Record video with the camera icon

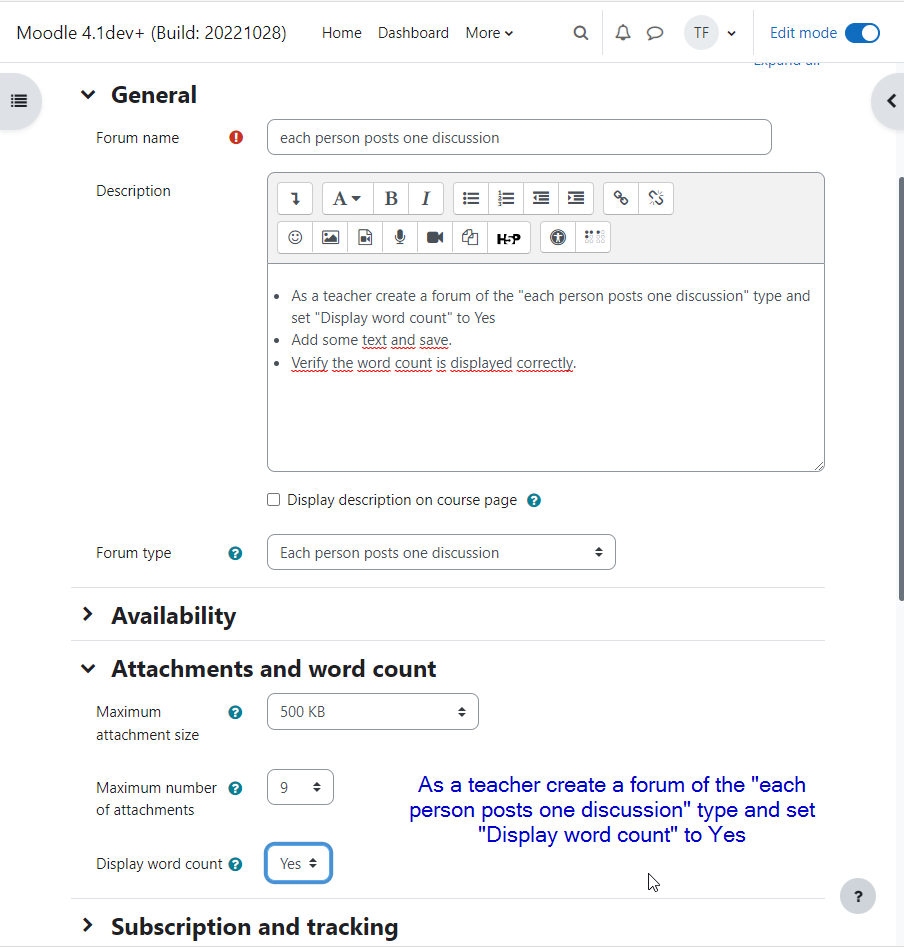(435, 237)
